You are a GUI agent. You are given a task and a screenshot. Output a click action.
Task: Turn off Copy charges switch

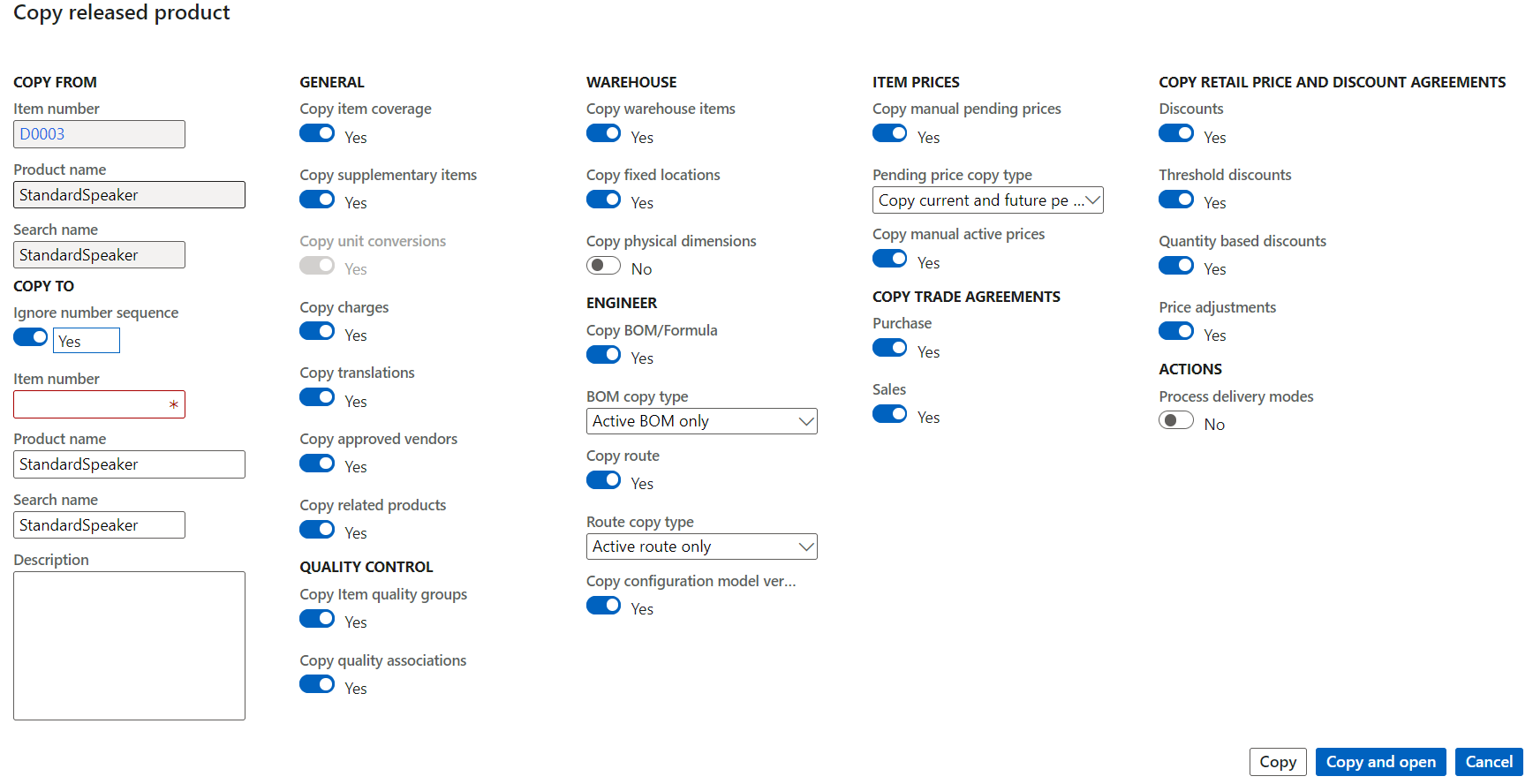coord(317,332)
